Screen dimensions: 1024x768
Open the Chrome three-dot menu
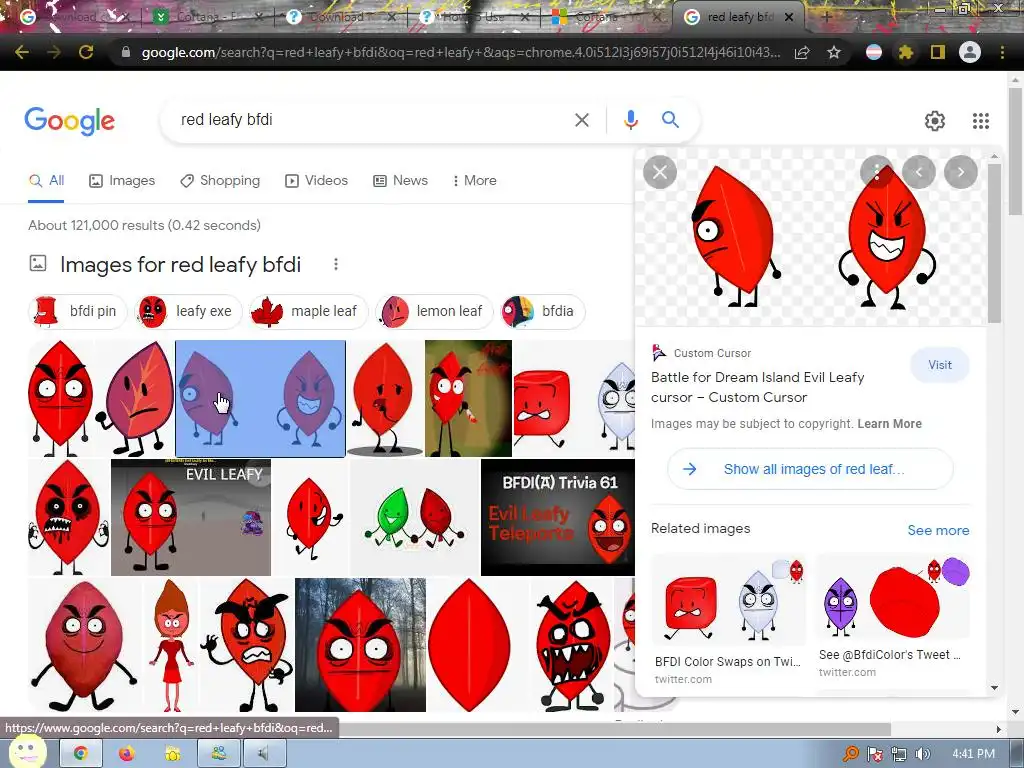(1002, 52)
